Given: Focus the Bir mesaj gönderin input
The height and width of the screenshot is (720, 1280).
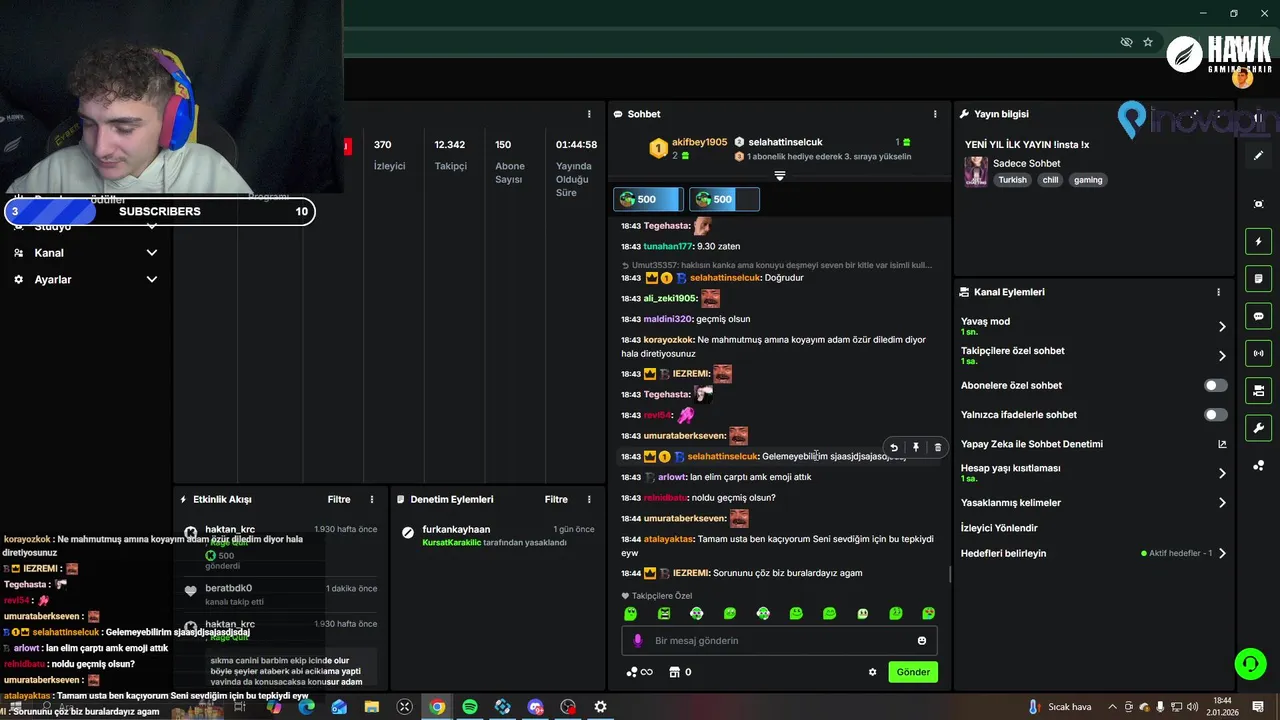Looking at the screenshot, I should click(x=780, y=640).
